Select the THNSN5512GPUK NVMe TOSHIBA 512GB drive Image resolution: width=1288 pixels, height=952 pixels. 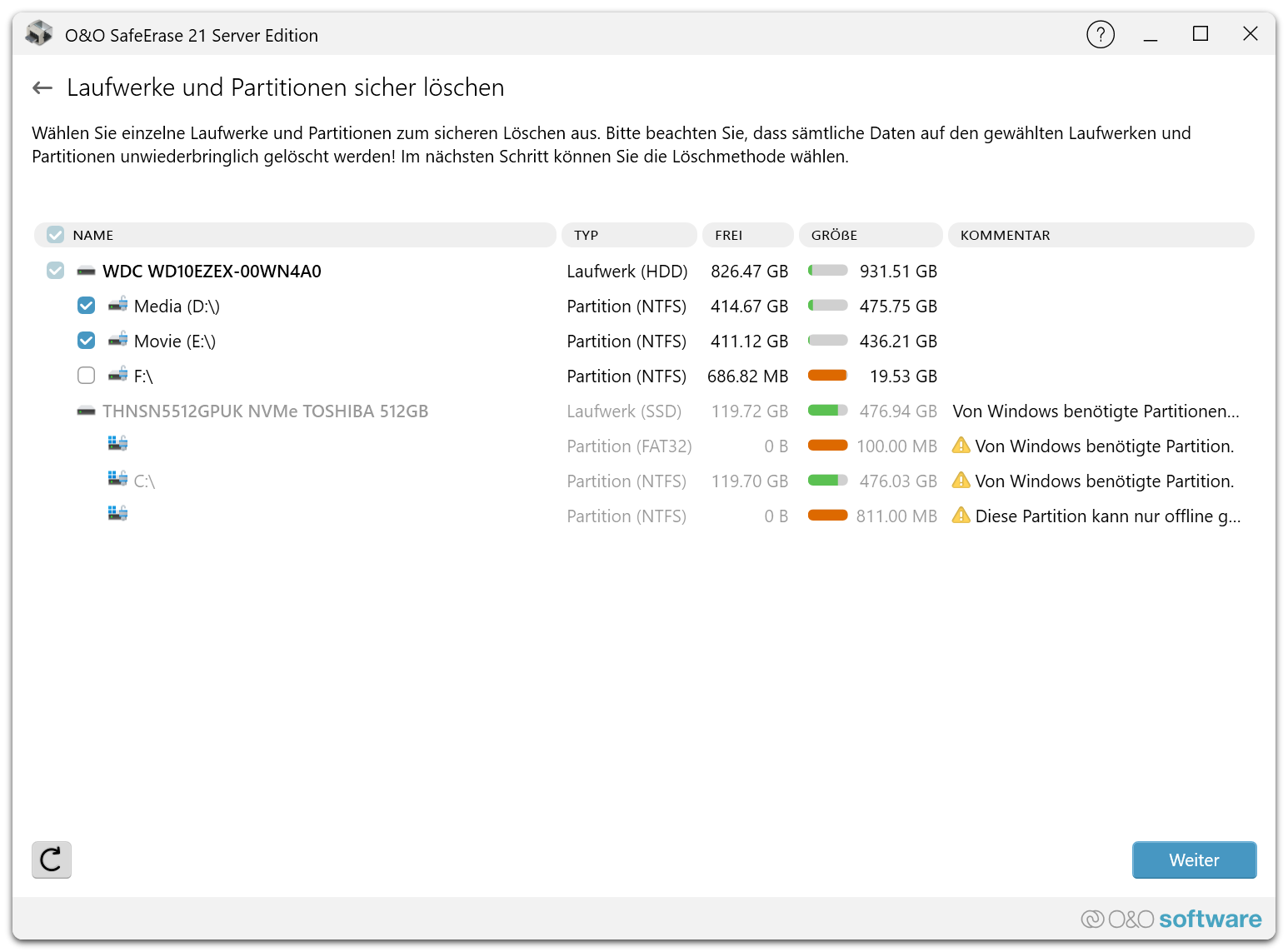click(x=265, y=411)
